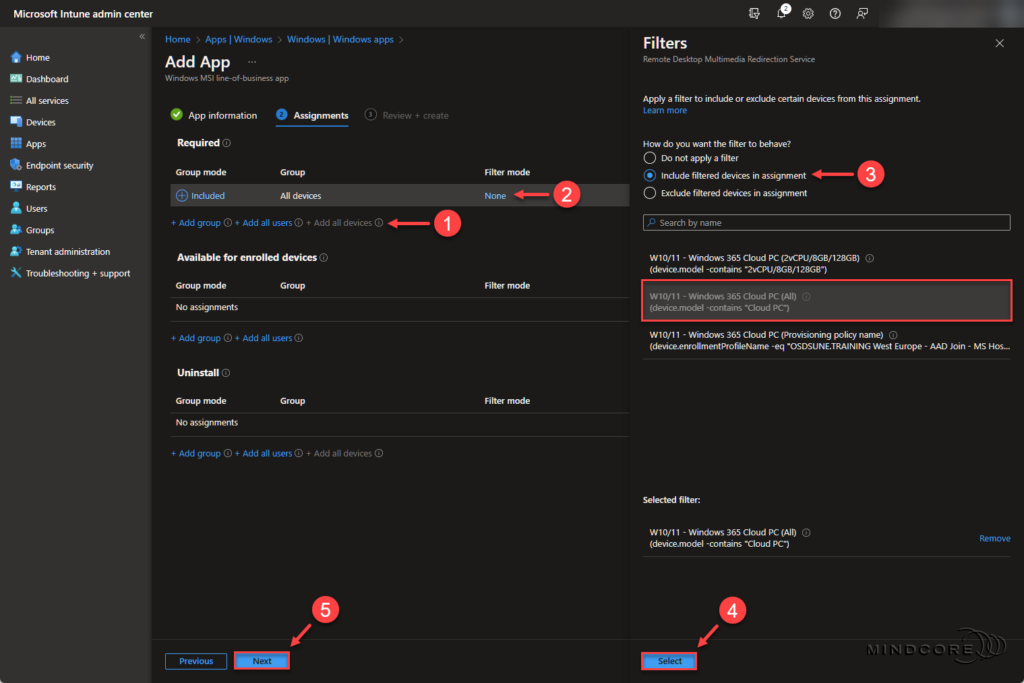Click the Help question mark icon
The height and width of the screenshot is (683, 1024).
click(x=835, y=13)
